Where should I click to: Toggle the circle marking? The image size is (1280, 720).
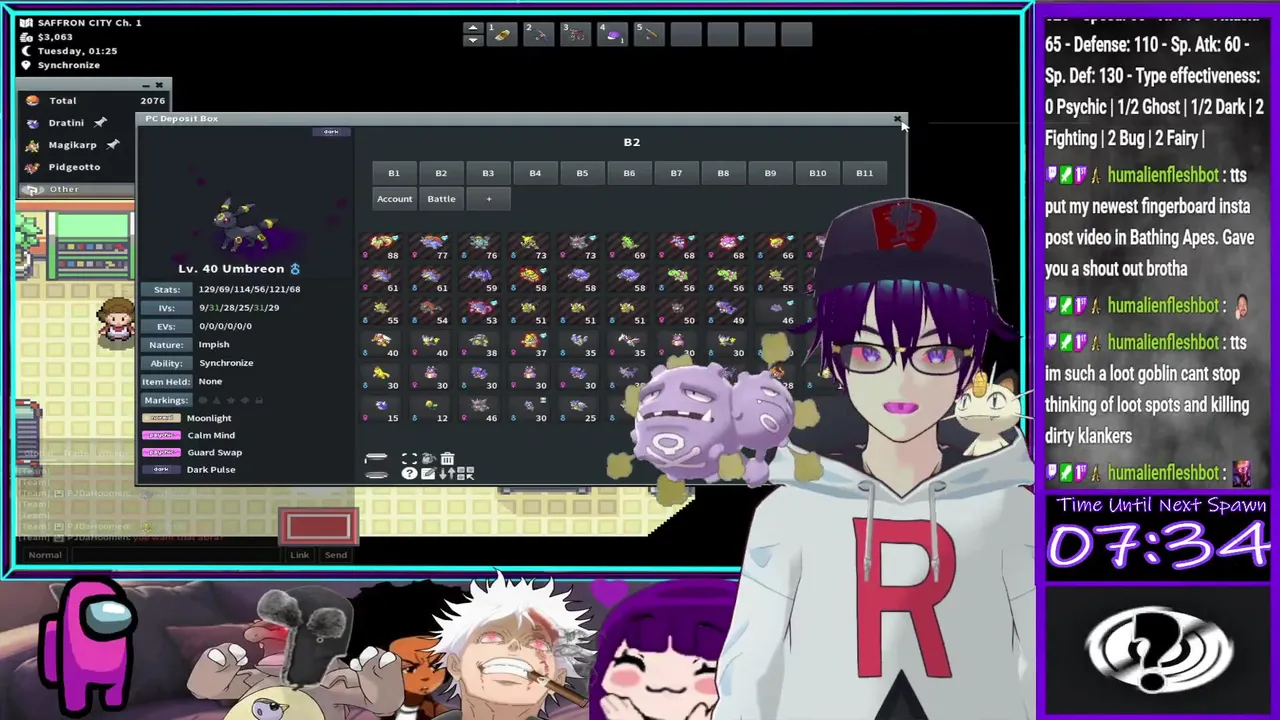(203, 400)
